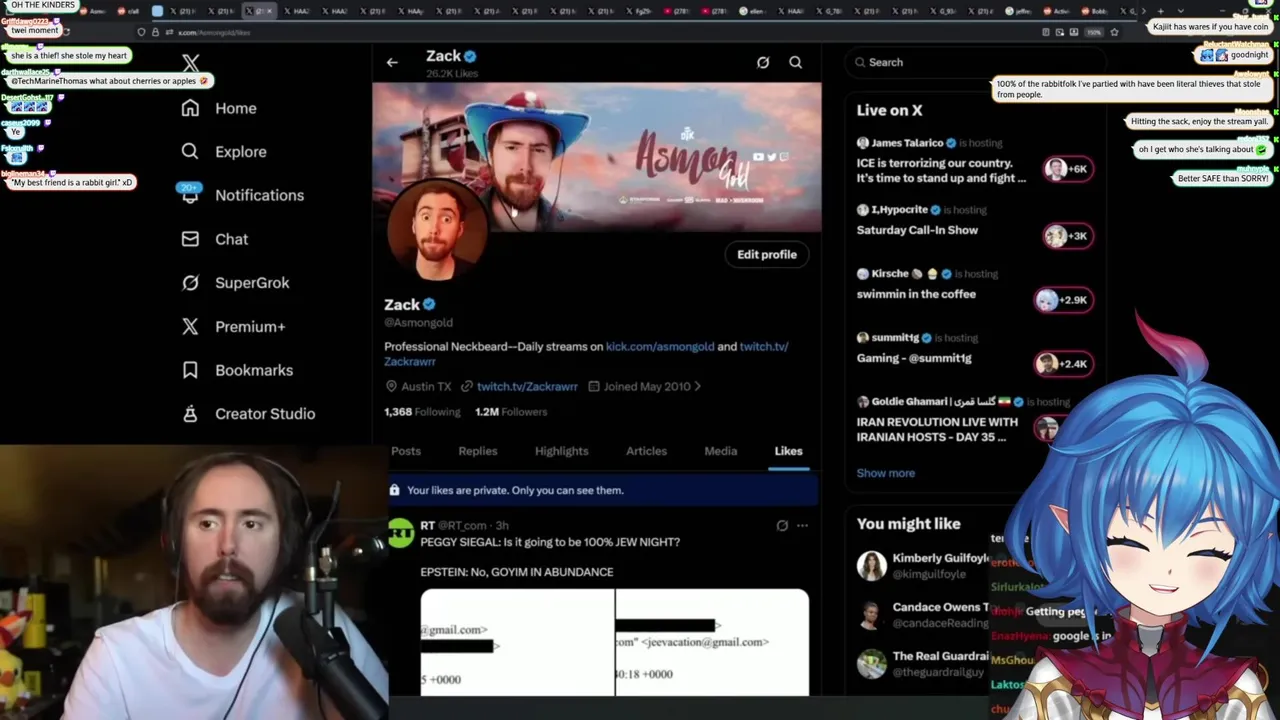Viewport: 1280px width, 720px height.
Task: Click the refresh icon in profile header
Action: point(763,62)
